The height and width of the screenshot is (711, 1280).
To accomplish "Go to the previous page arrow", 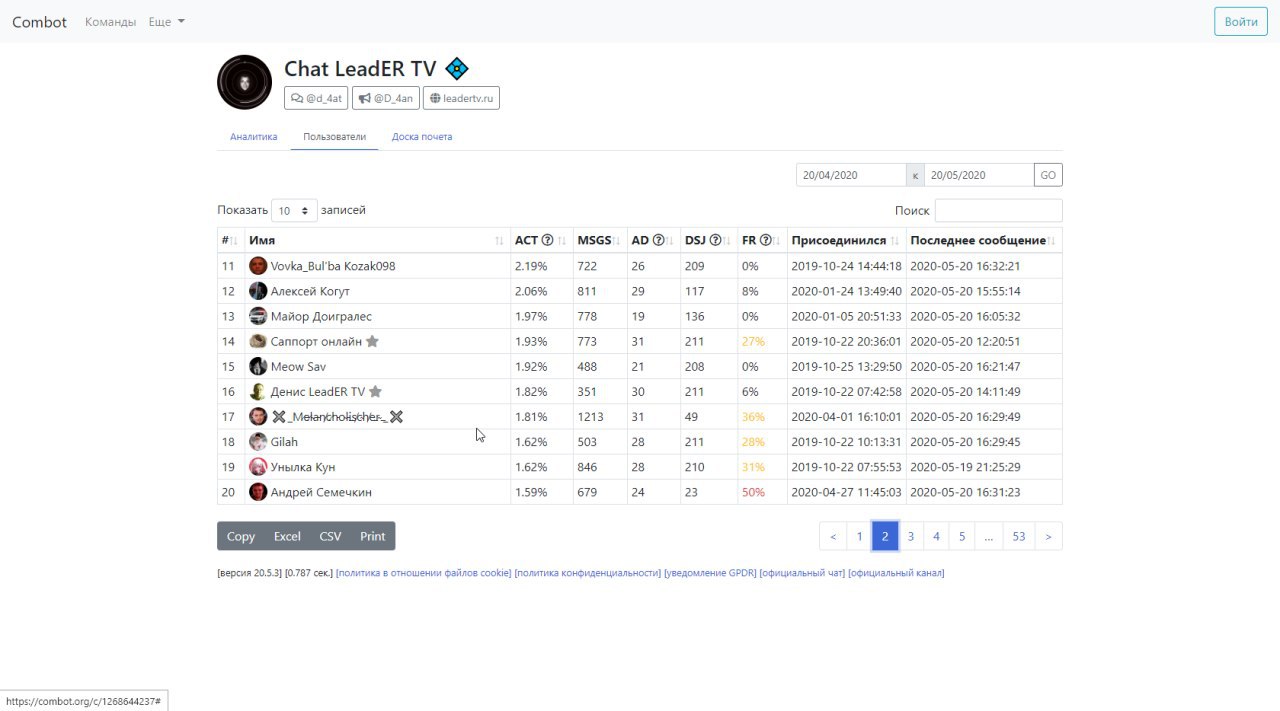I will click(x=833, y=536).
